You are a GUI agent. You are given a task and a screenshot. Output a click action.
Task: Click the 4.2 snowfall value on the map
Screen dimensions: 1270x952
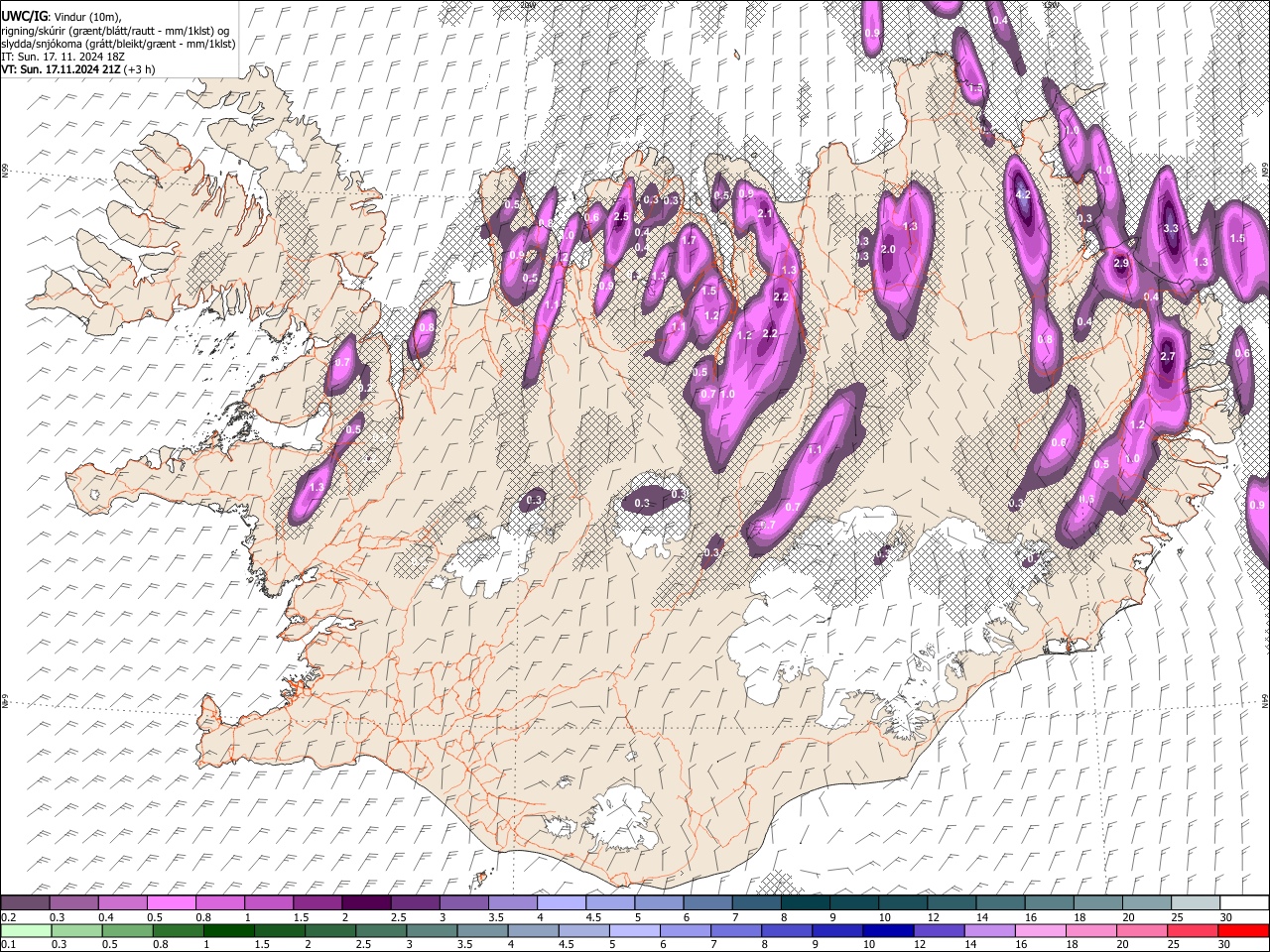pyautogui.click(x=1024, y=195)
